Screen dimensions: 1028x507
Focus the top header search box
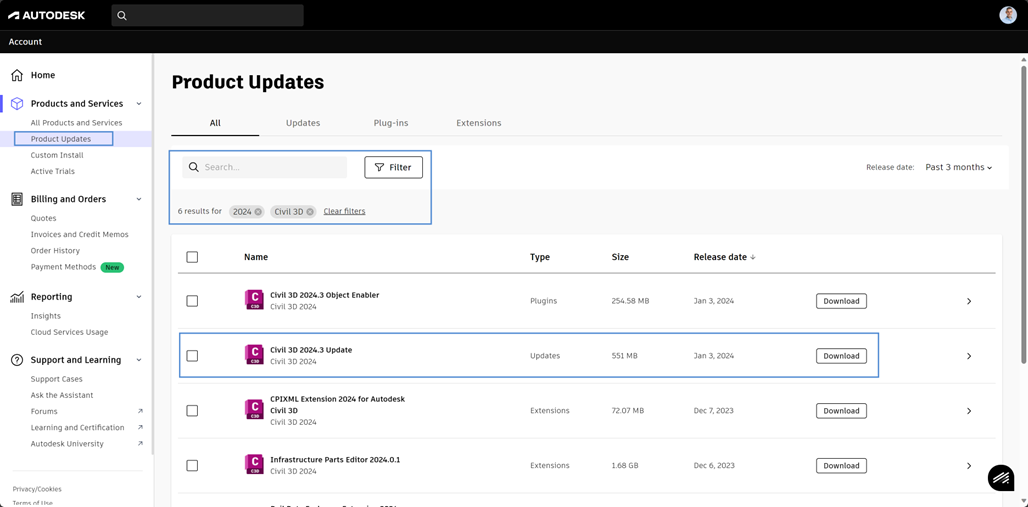[207, 16]
